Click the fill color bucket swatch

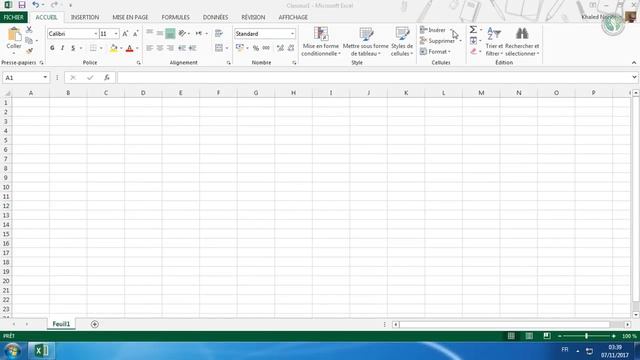coord(114,48)
